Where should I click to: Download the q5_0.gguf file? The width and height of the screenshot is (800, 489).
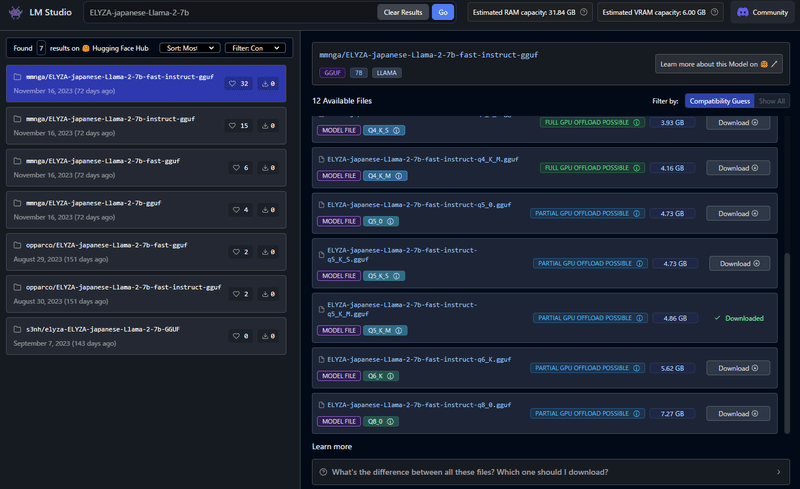[738, 213]
